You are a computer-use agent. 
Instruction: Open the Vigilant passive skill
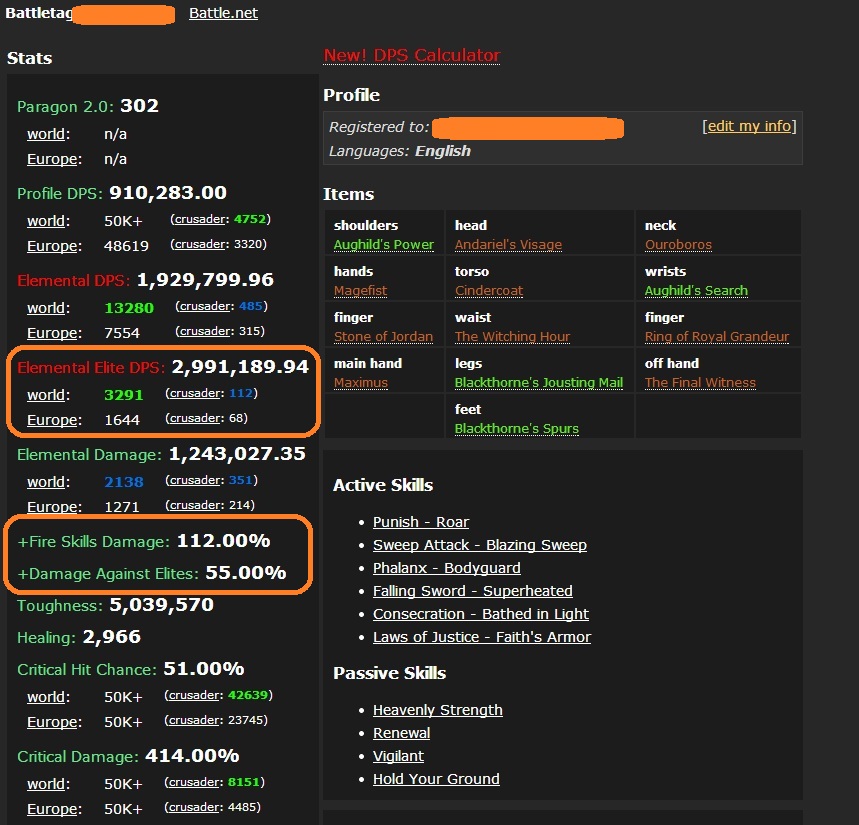[398, 756]
